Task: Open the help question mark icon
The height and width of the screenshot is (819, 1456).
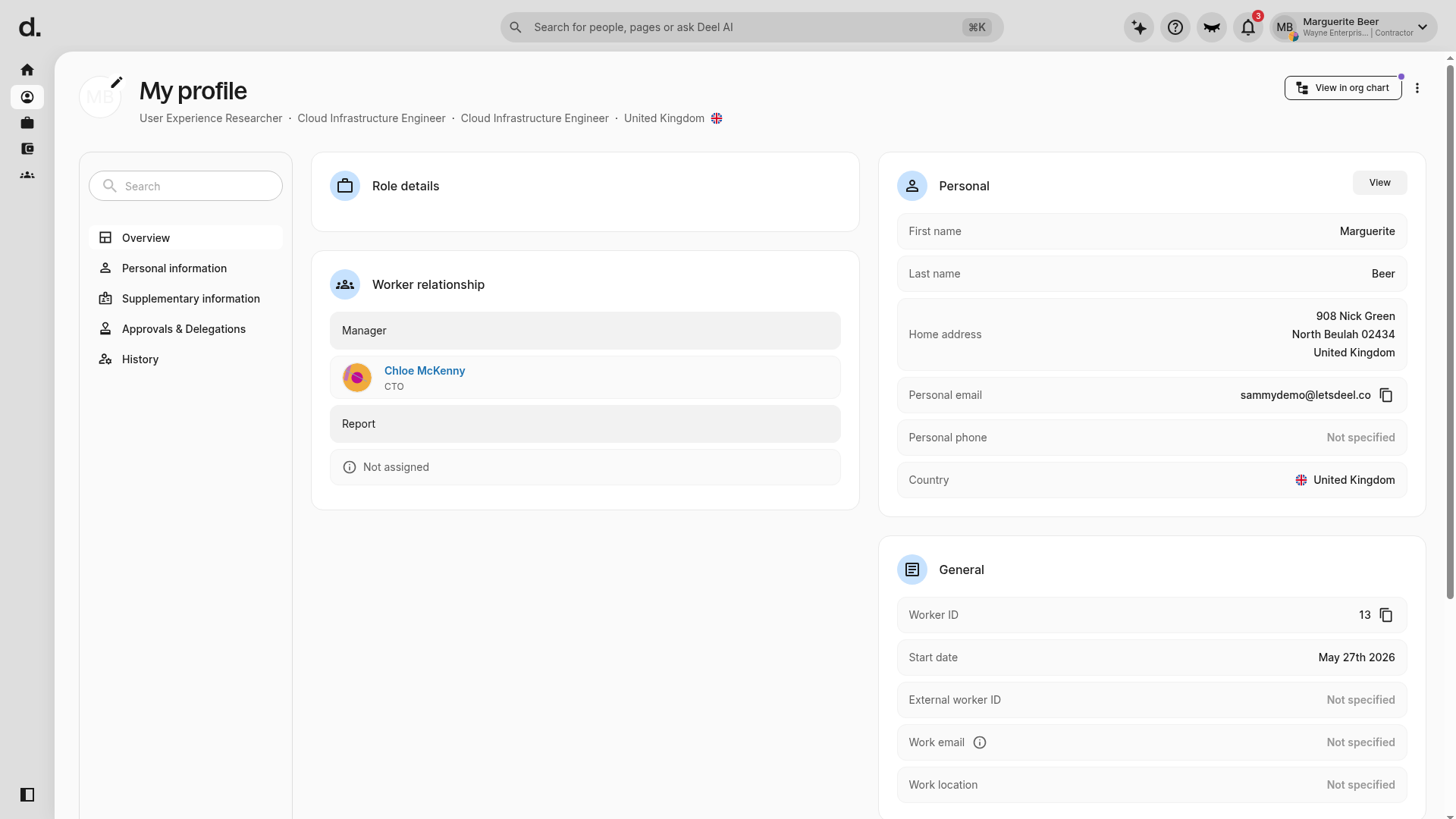Action: [1175, 27]
